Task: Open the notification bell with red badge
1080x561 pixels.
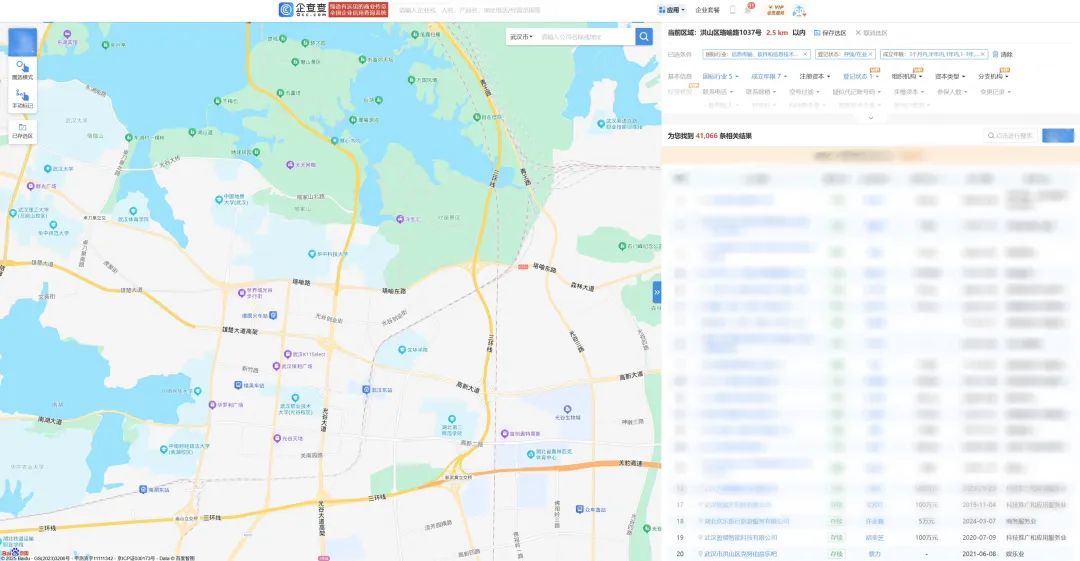Action: [748, 10]
